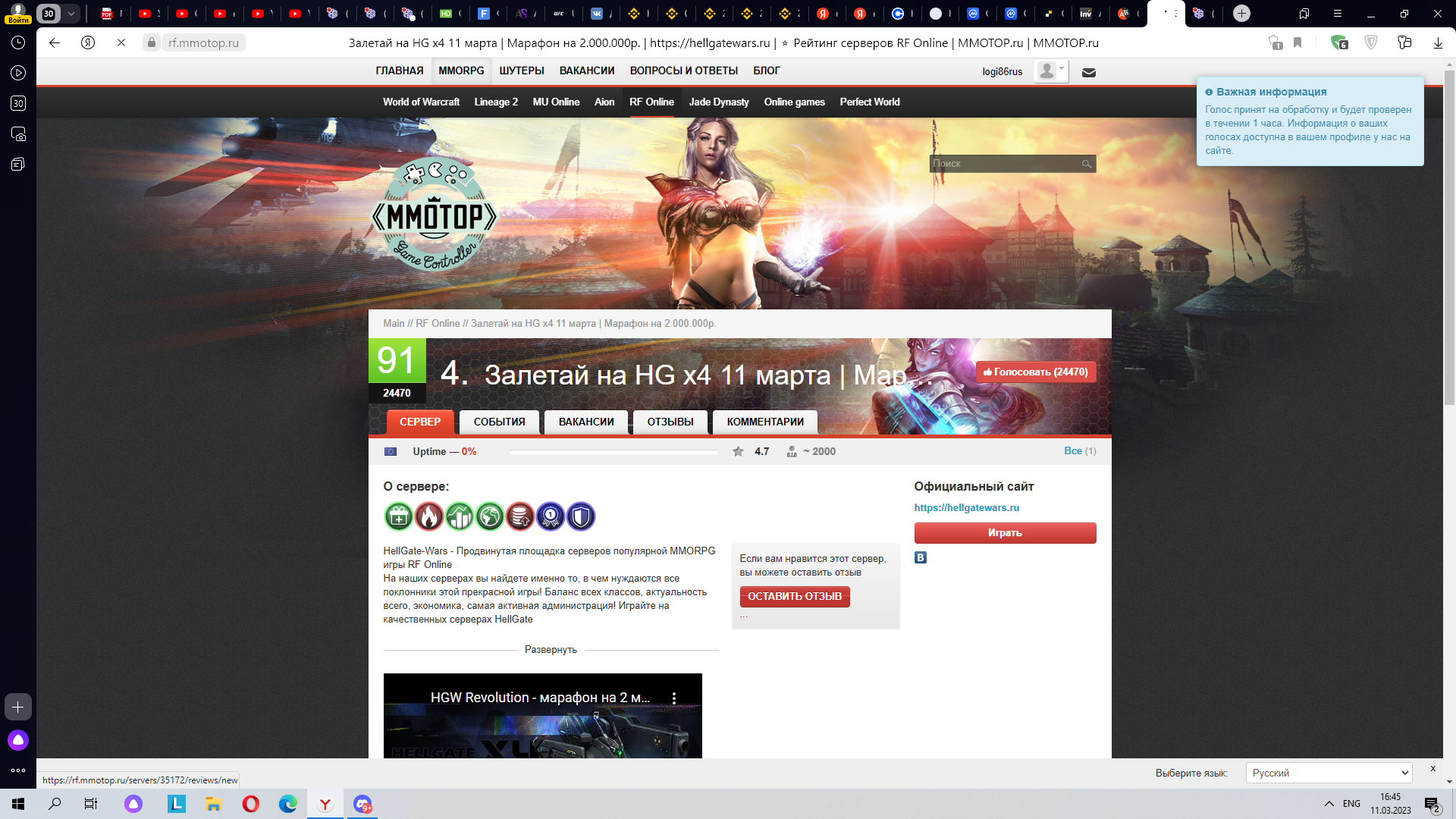Add sidebar panel with plus button
The image size is (1456, 819).
coord(18,707)
